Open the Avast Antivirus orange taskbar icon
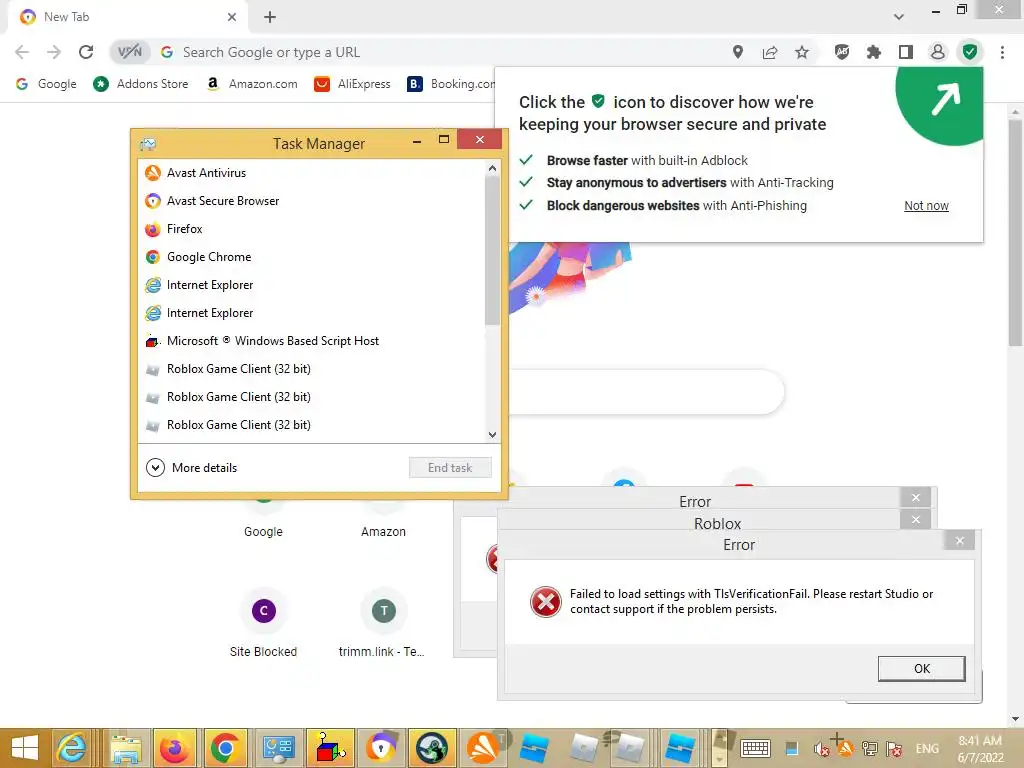This screenshot has height=768, width=1024. pyautogui.click(x=483, y=748)
